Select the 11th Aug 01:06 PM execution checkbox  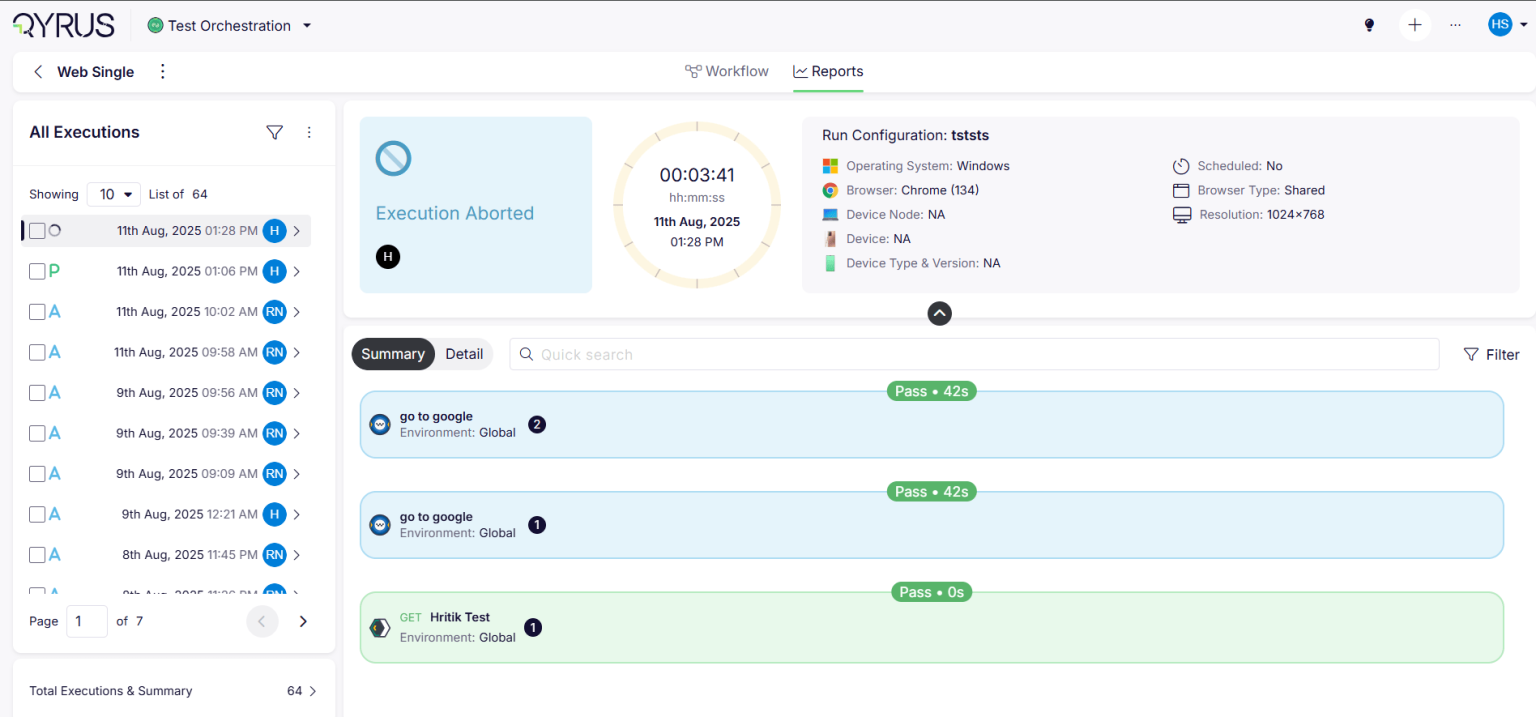click(x=37, y=271)
